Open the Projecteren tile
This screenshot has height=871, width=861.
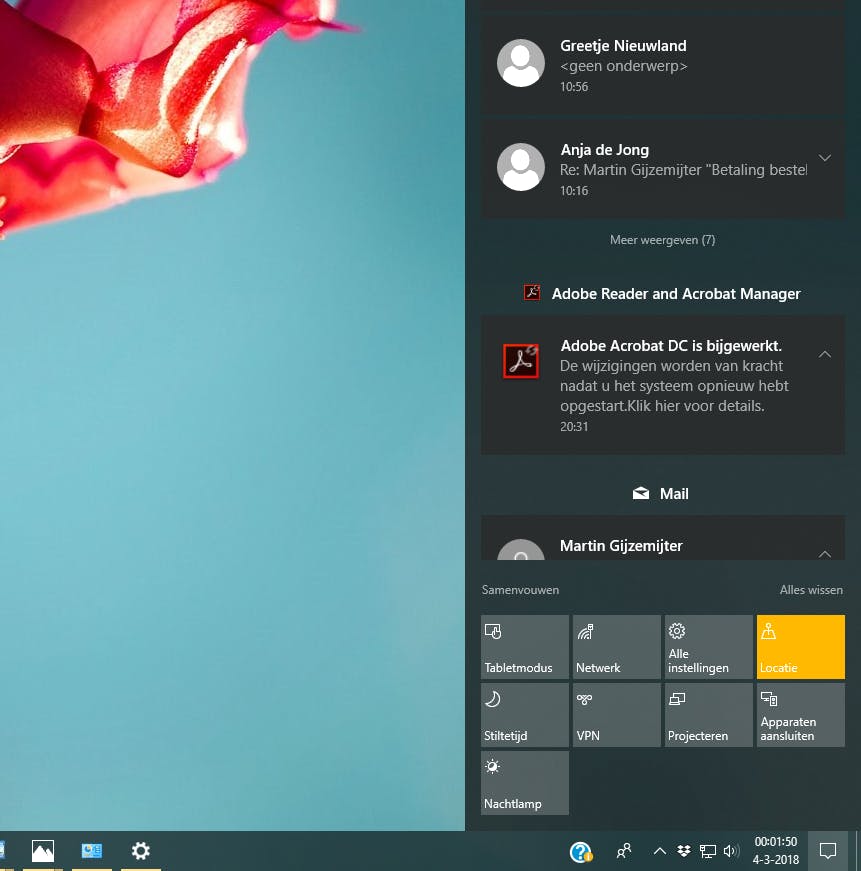pyautogui.click(x=709, y=715)
